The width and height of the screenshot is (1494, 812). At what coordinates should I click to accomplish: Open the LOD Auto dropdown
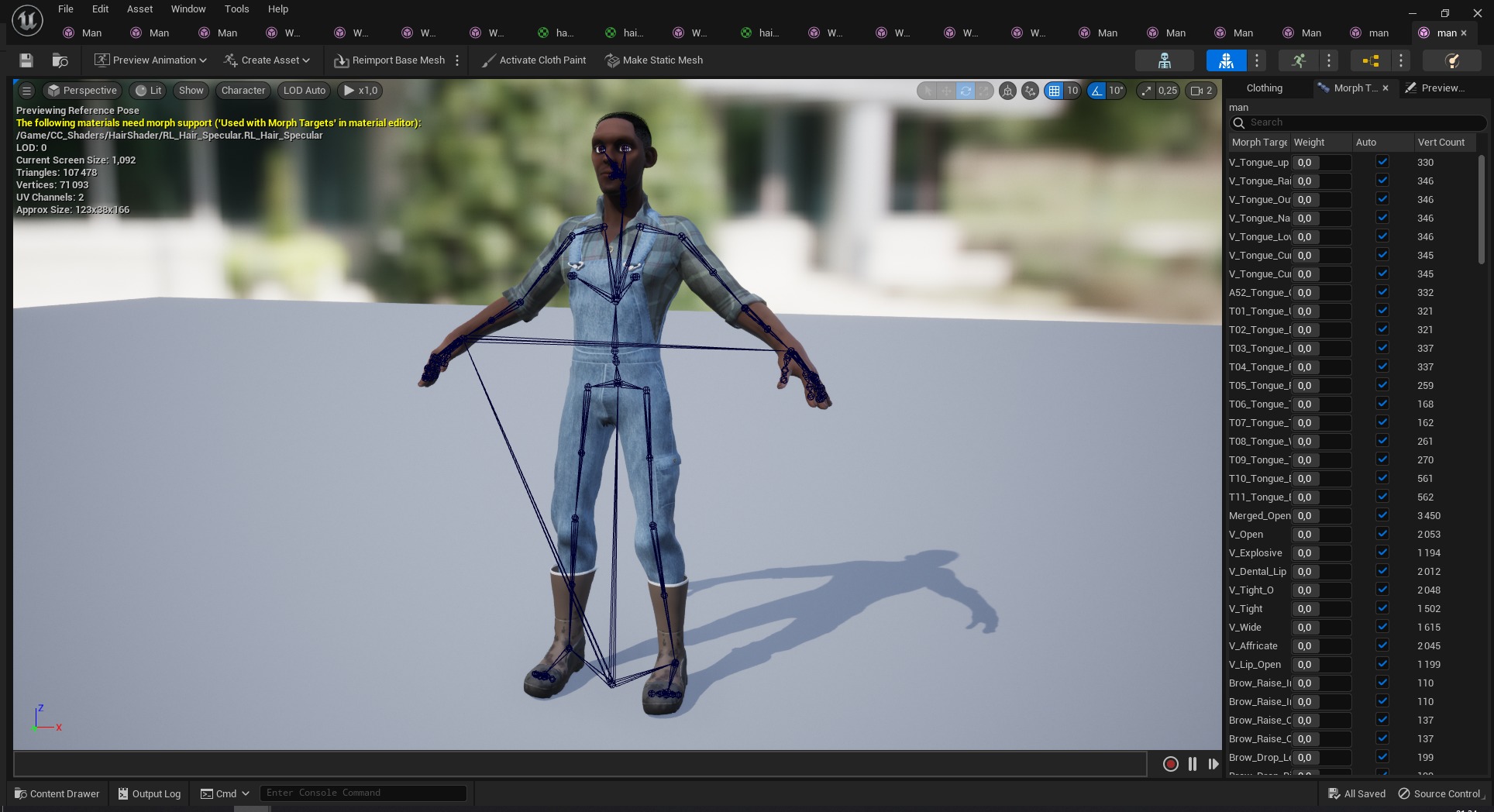point(305,91)
